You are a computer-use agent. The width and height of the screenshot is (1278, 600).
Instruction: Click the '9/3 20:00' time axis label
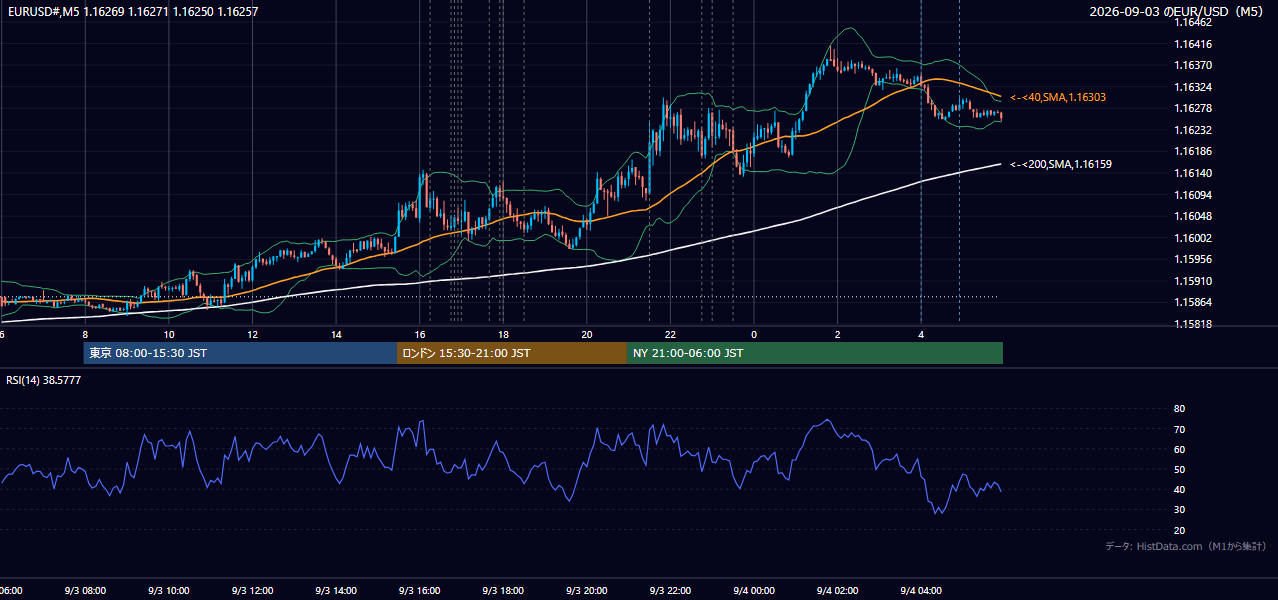pos(587,590)
